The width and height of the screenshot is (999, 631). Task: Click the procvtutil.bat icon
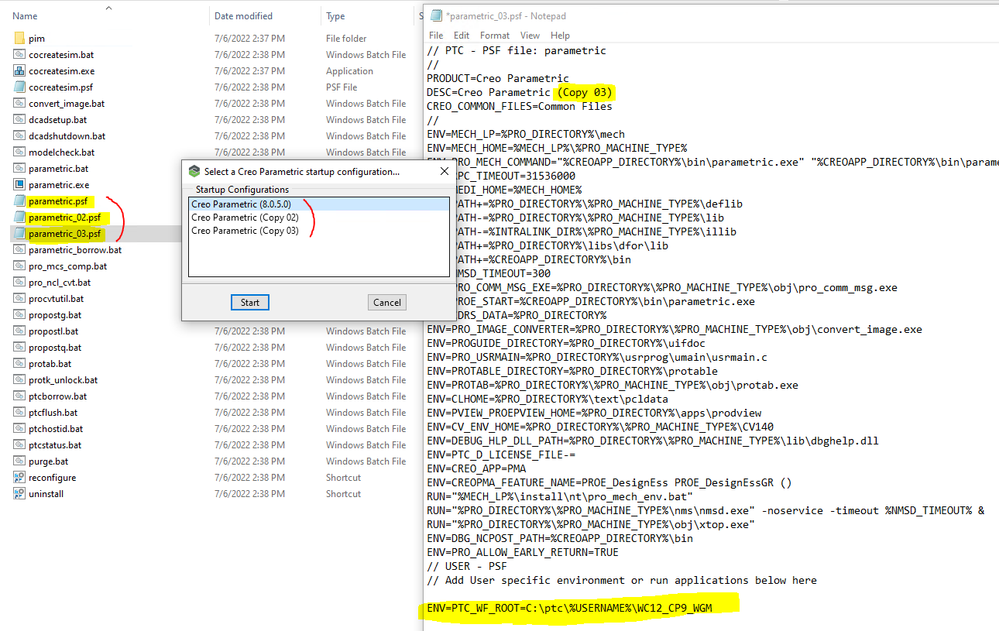(19, 299)
